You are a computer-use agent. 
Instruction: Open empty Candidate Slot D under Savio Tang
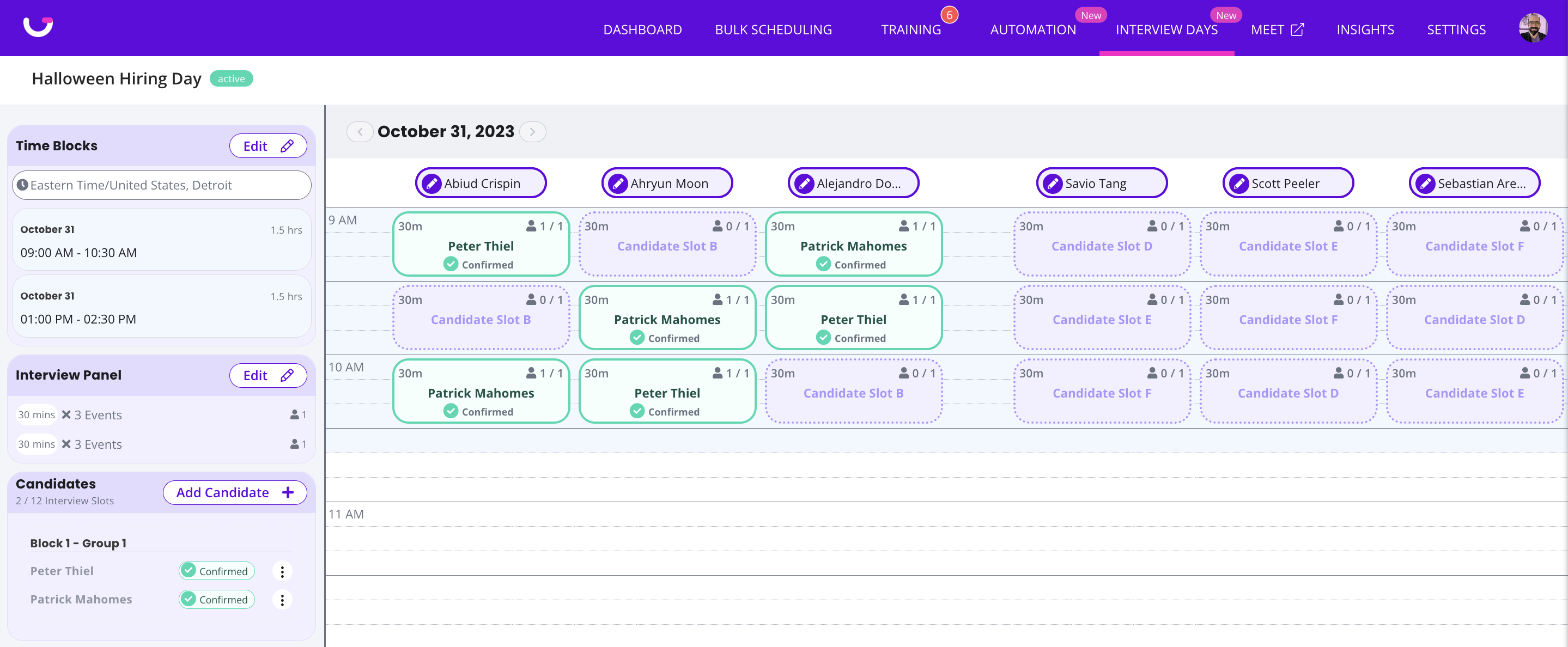tap(1101, 245)
